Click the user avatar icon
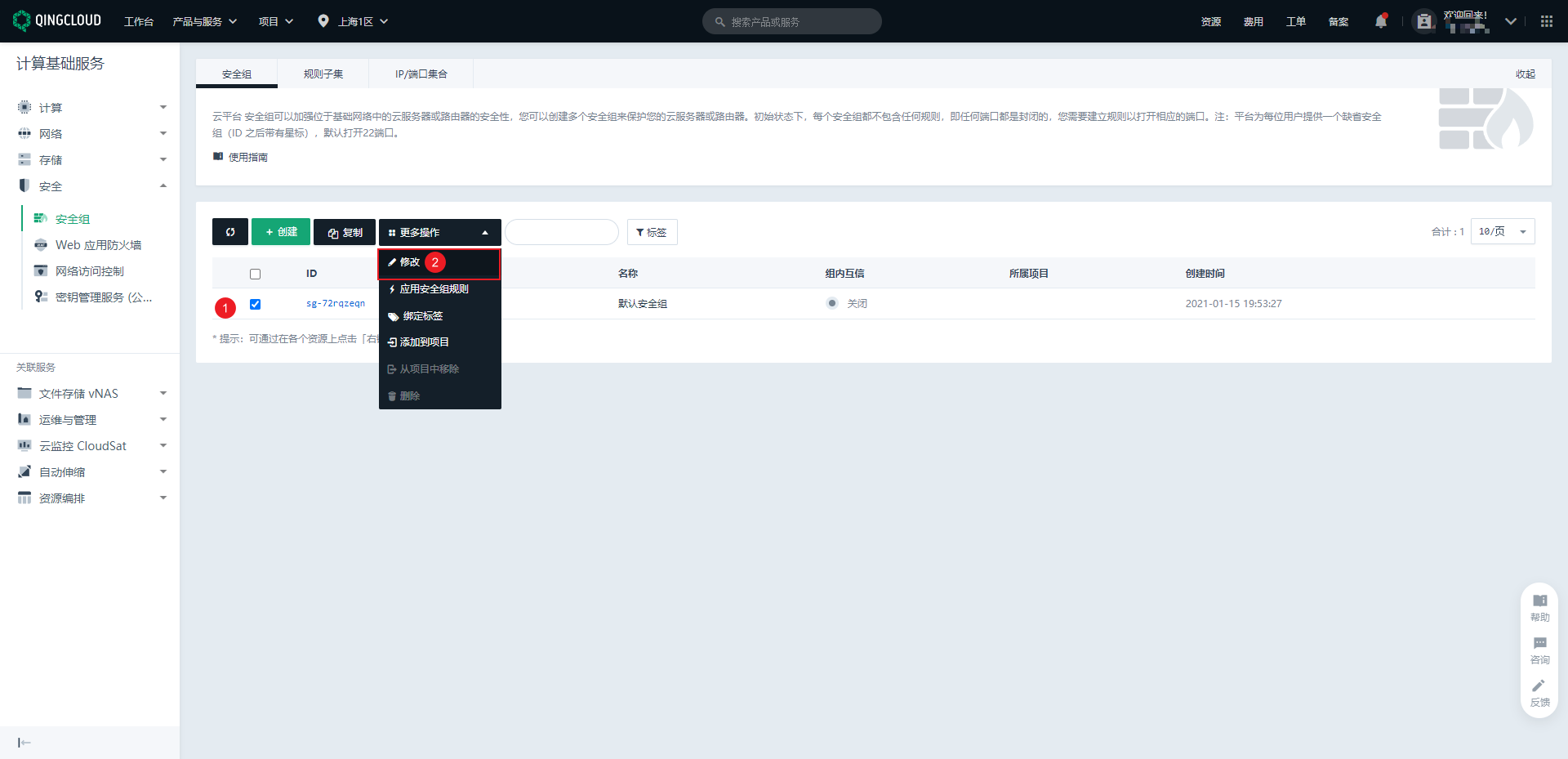Screen dimensions: 1568x759 [x=1424, y=21]
